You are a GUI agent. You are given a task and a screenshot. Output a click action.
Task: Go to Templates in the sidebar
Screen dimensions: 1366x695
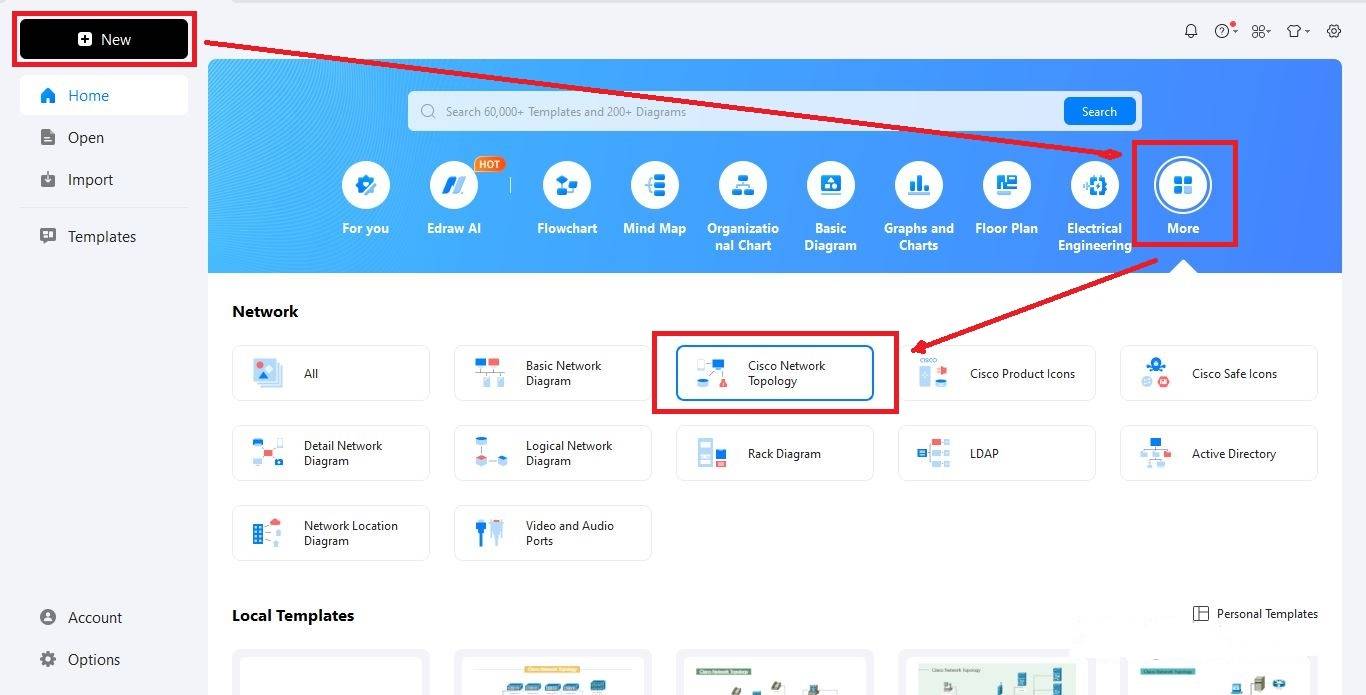pos(104,237)
